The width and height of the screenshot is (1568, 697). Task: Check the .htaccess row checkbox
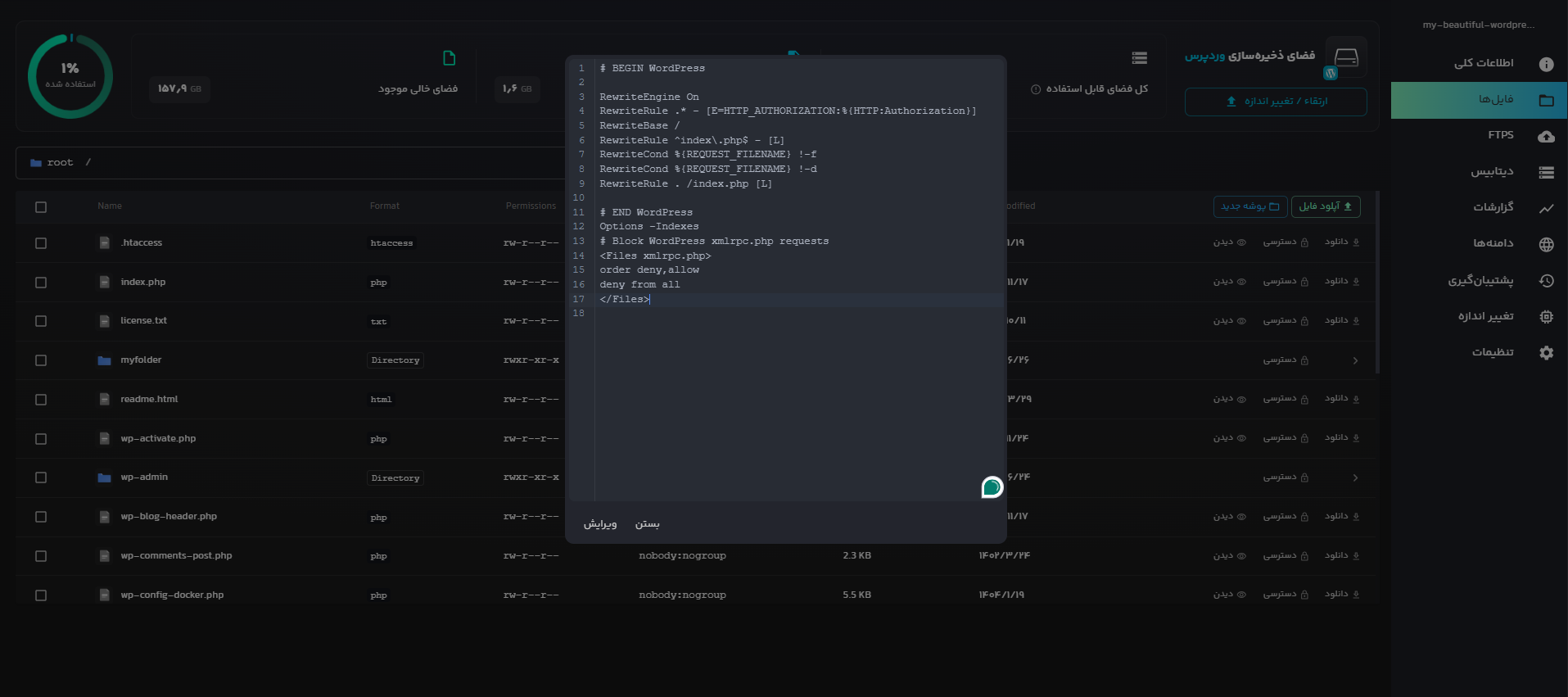(41, 243)
